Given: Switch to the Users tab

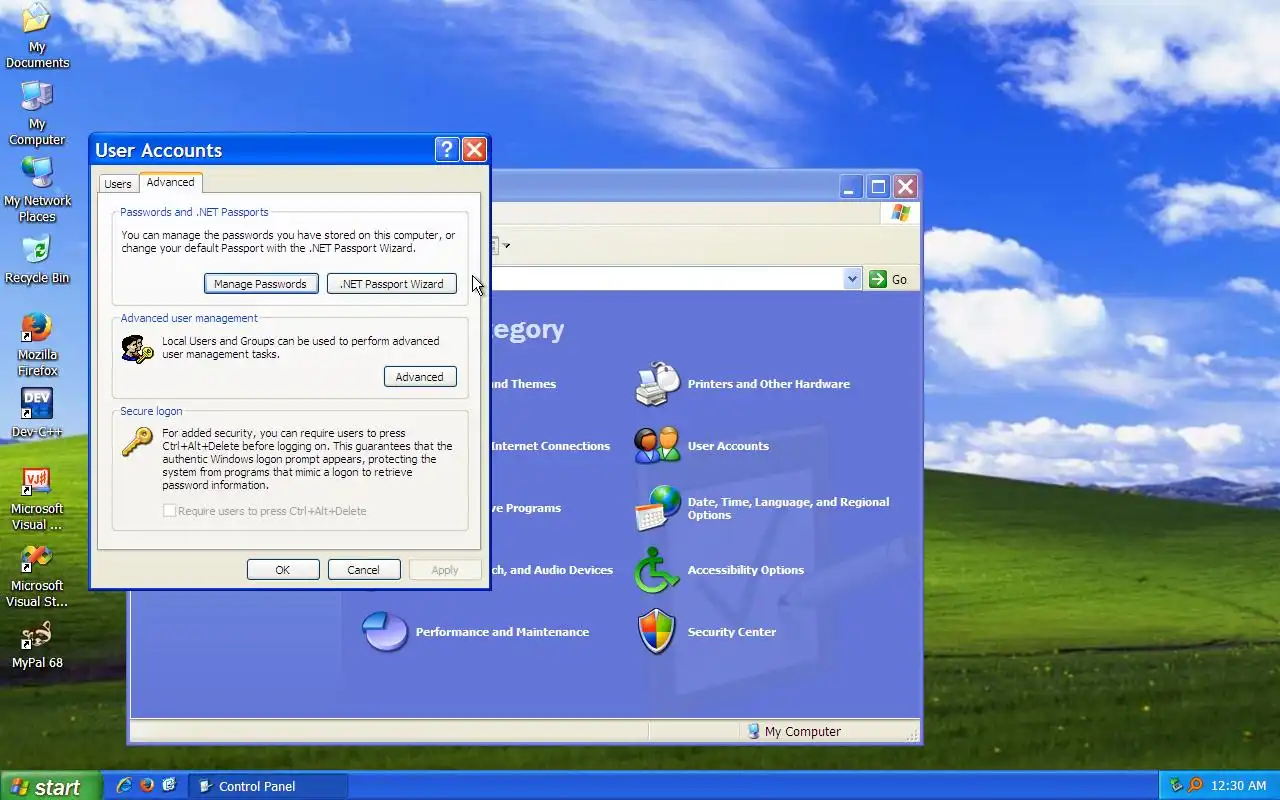Looking at the screenshot, I should click(118, 184).
